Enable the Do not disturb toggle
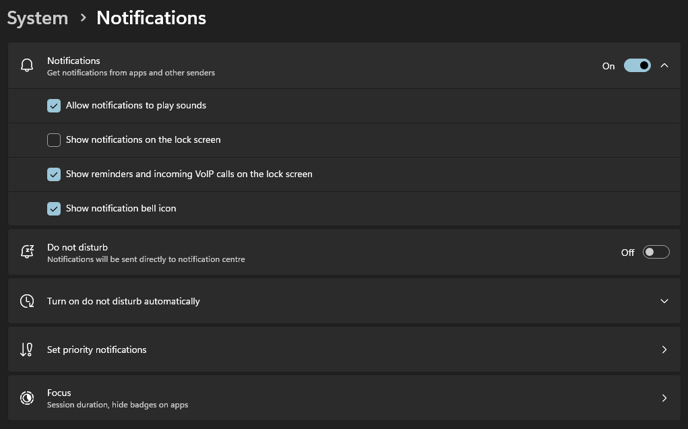 (656, 252)
